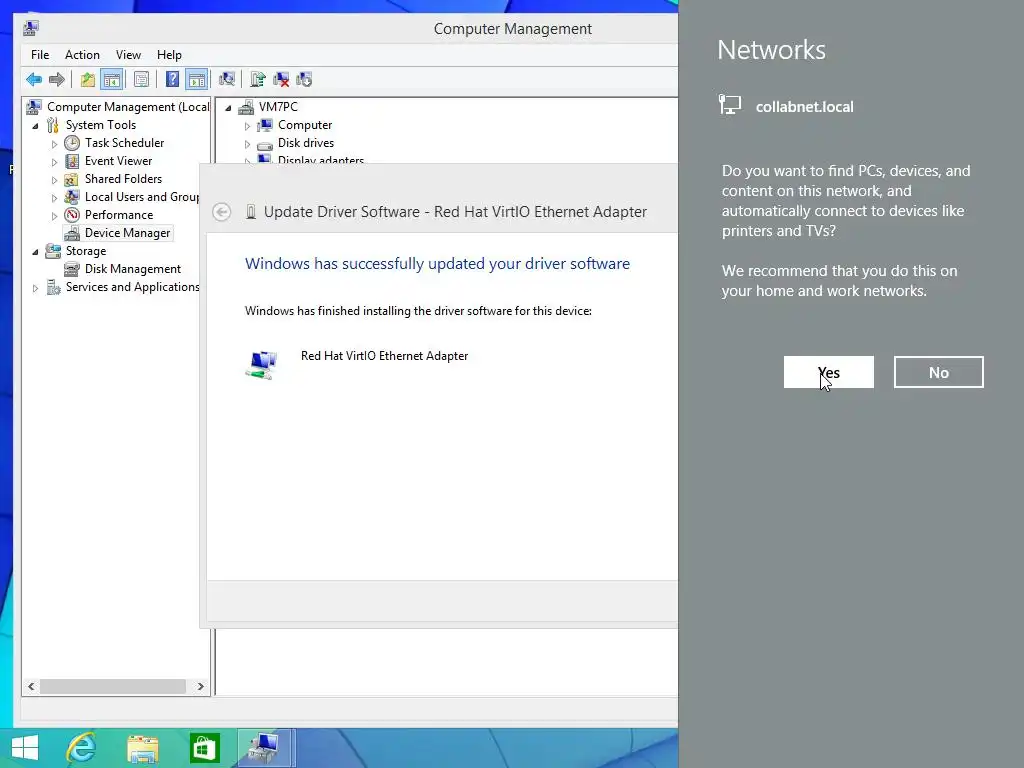Click Computer Management taskbar icon

pos(266,748)
